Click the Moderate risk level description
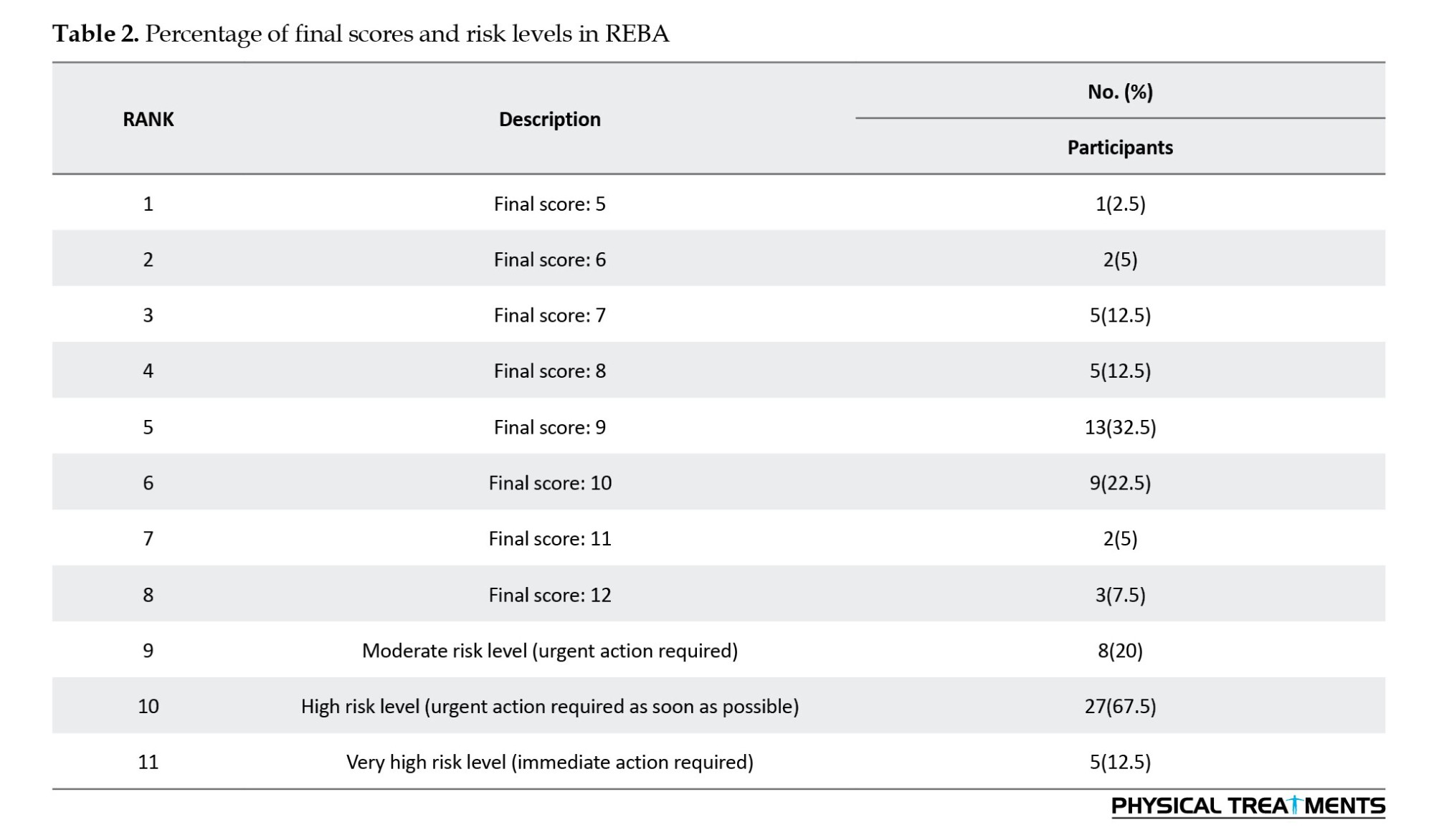This screenshot has height=840, width=1434. click(549, 651)
